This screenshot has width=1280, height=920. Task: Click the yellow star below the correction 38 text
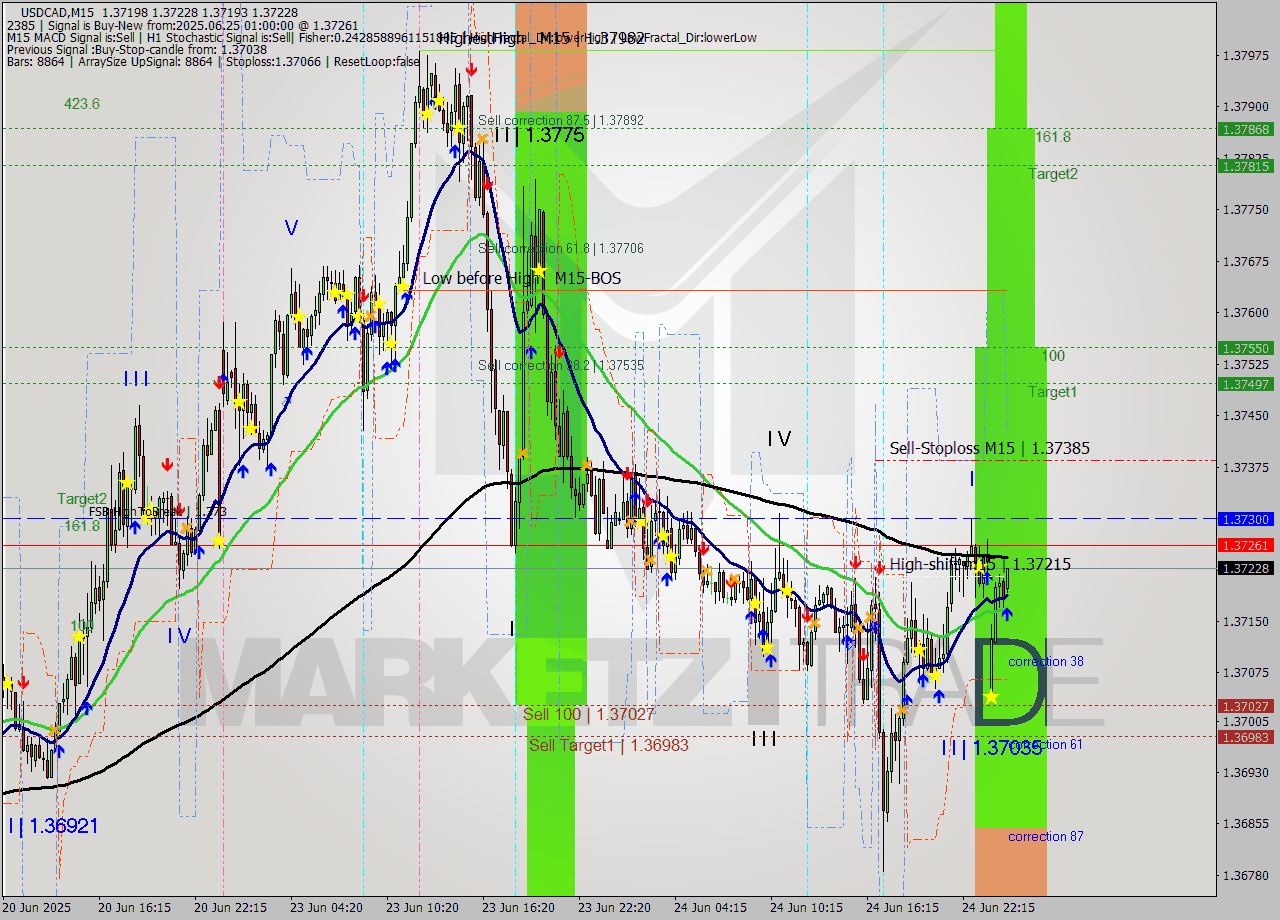991,696
